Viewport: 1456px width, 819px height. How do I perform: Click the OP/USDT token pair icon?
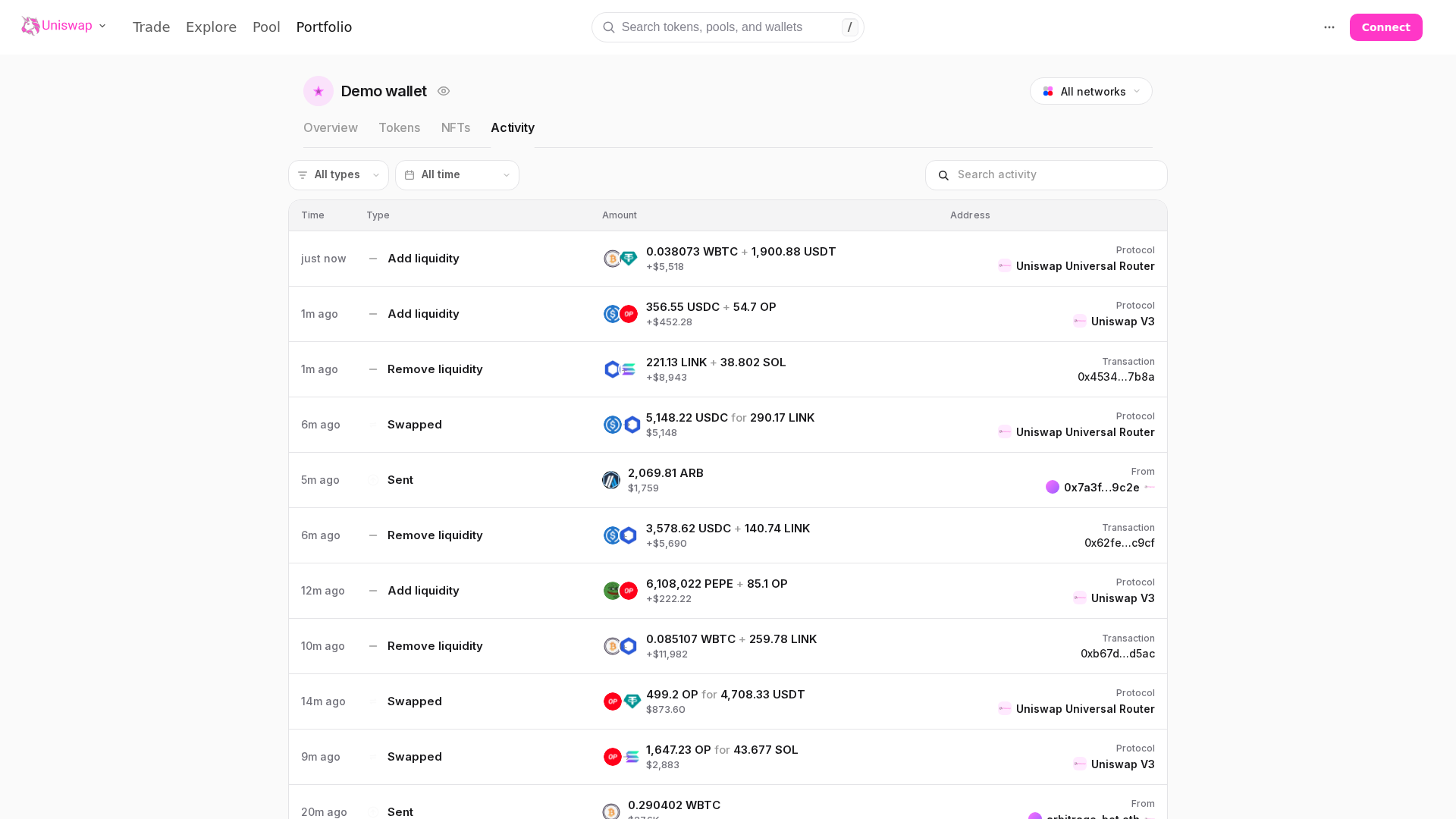coord(622,701)
